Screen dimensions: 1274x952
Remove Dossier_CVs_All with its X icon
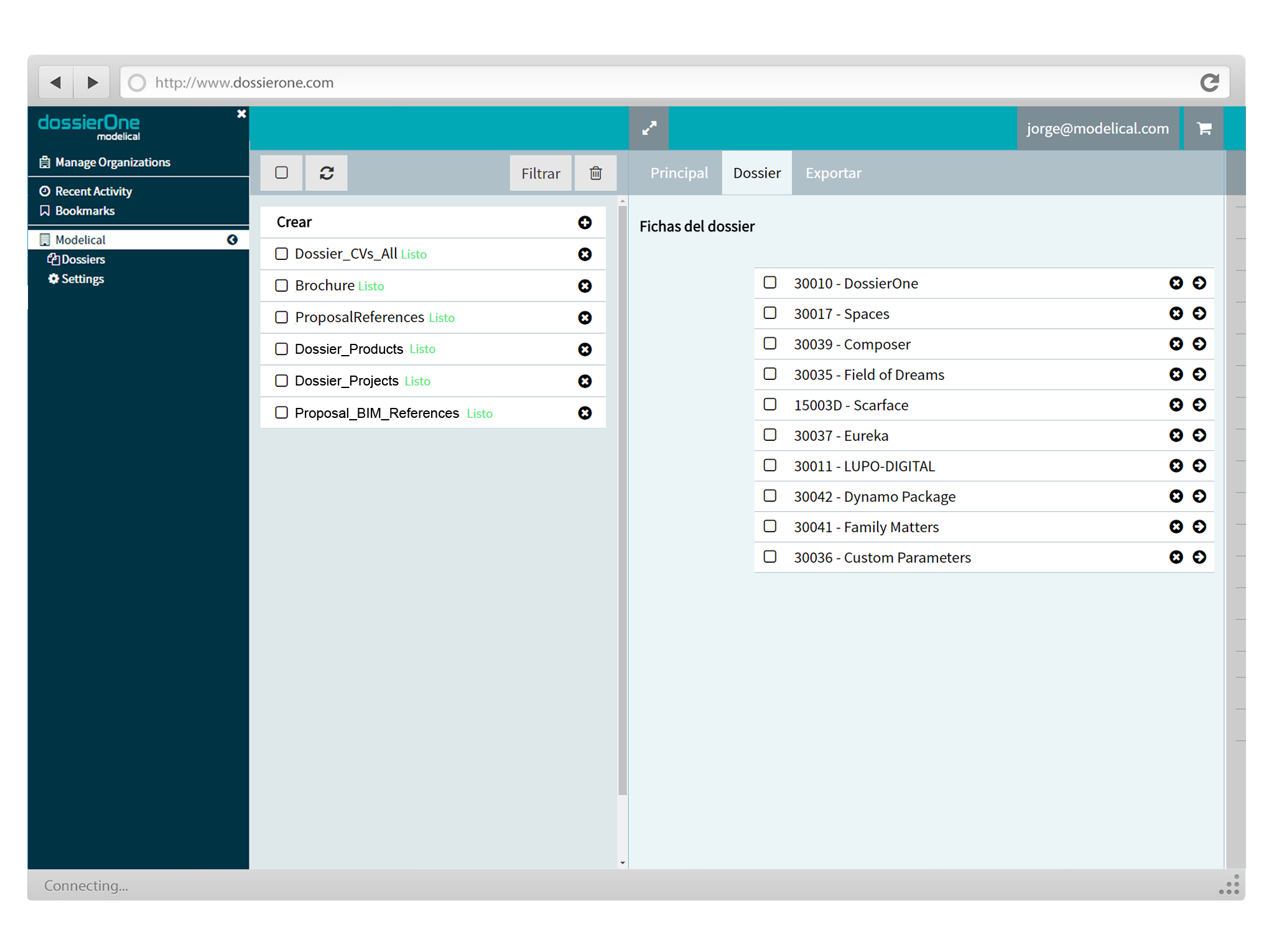585,254
